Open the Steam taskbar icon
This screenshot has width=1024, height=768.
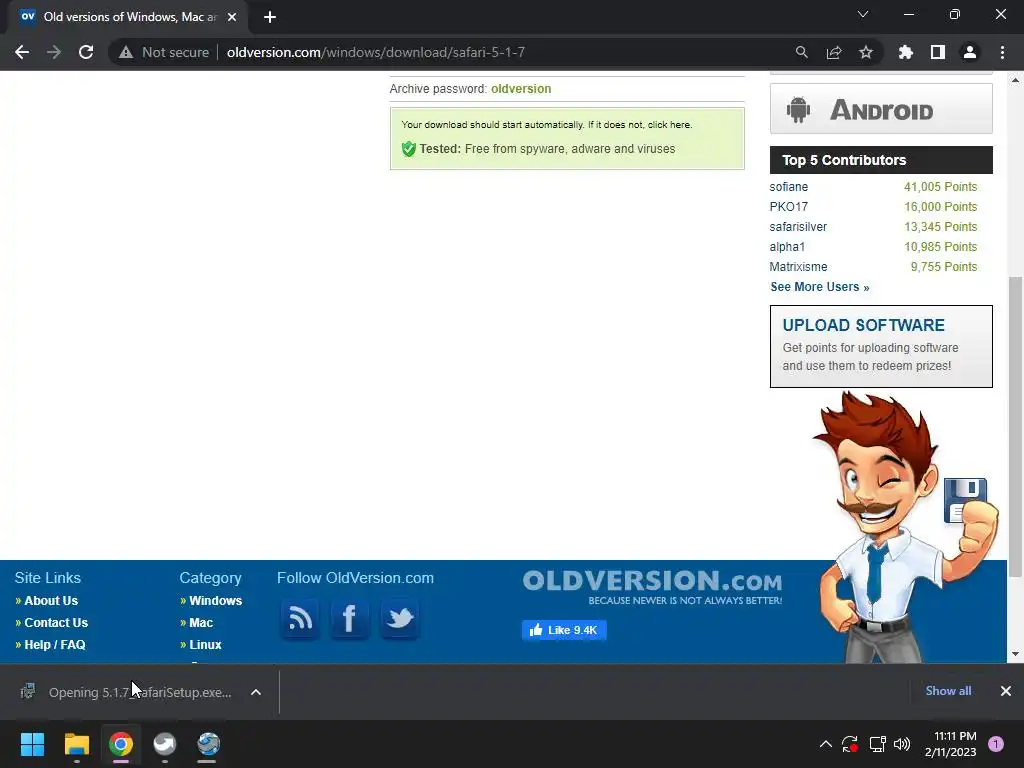165,744
